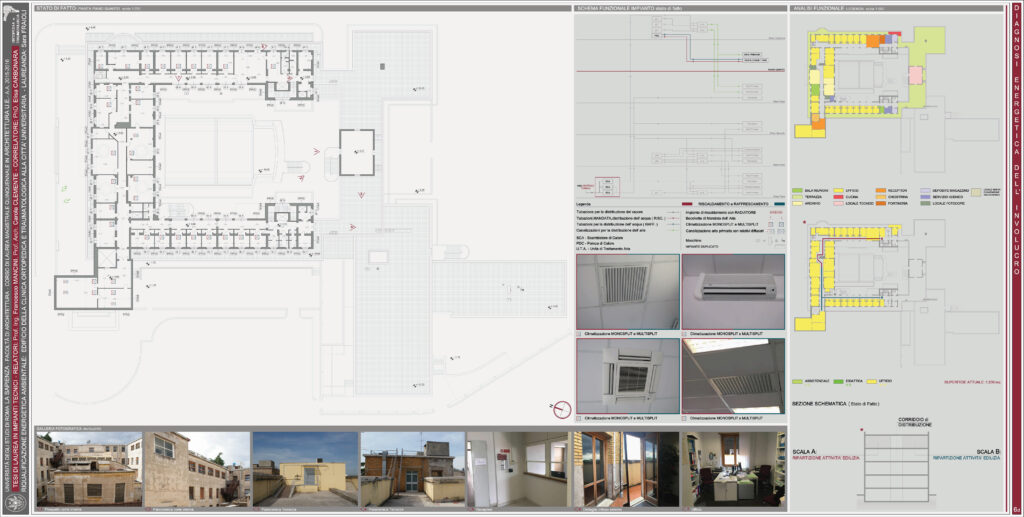Open the gallery photo of the white interior room
The width and height of the screenshot is (1024, 517).
(518, 469)
